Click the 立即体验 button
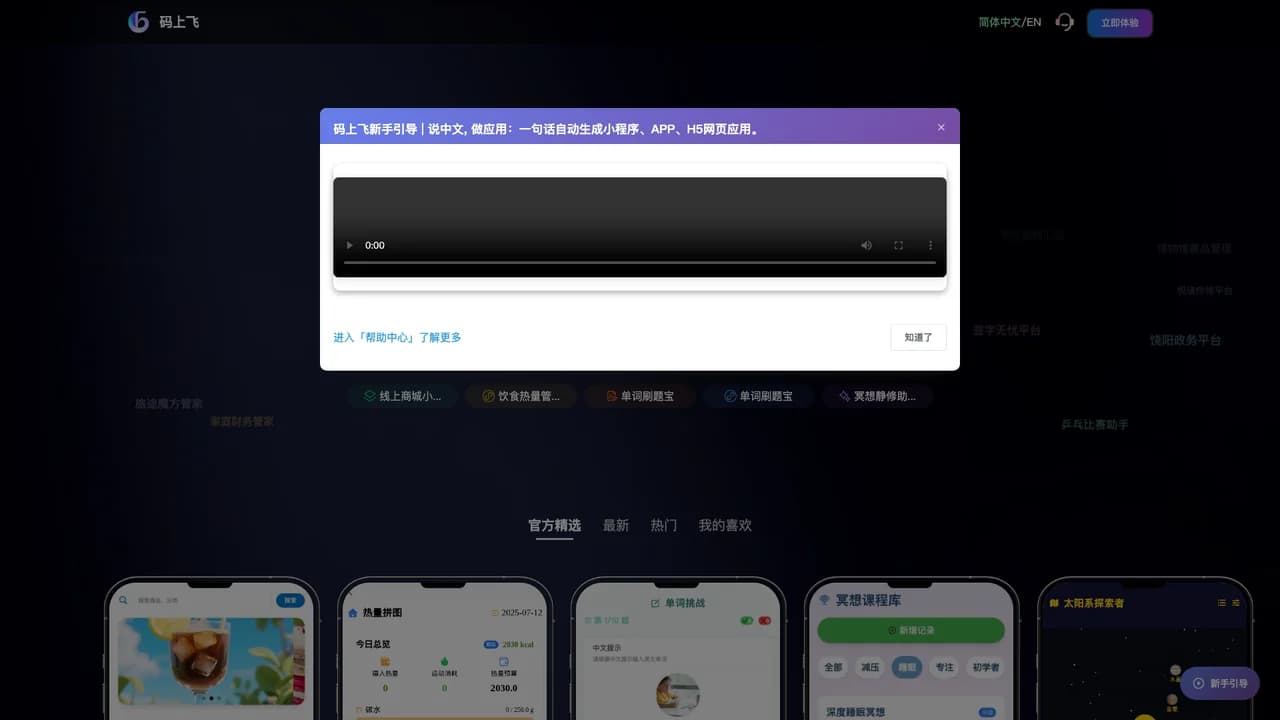This screenshot has height=720, width=1280. tap(1119, 23)
